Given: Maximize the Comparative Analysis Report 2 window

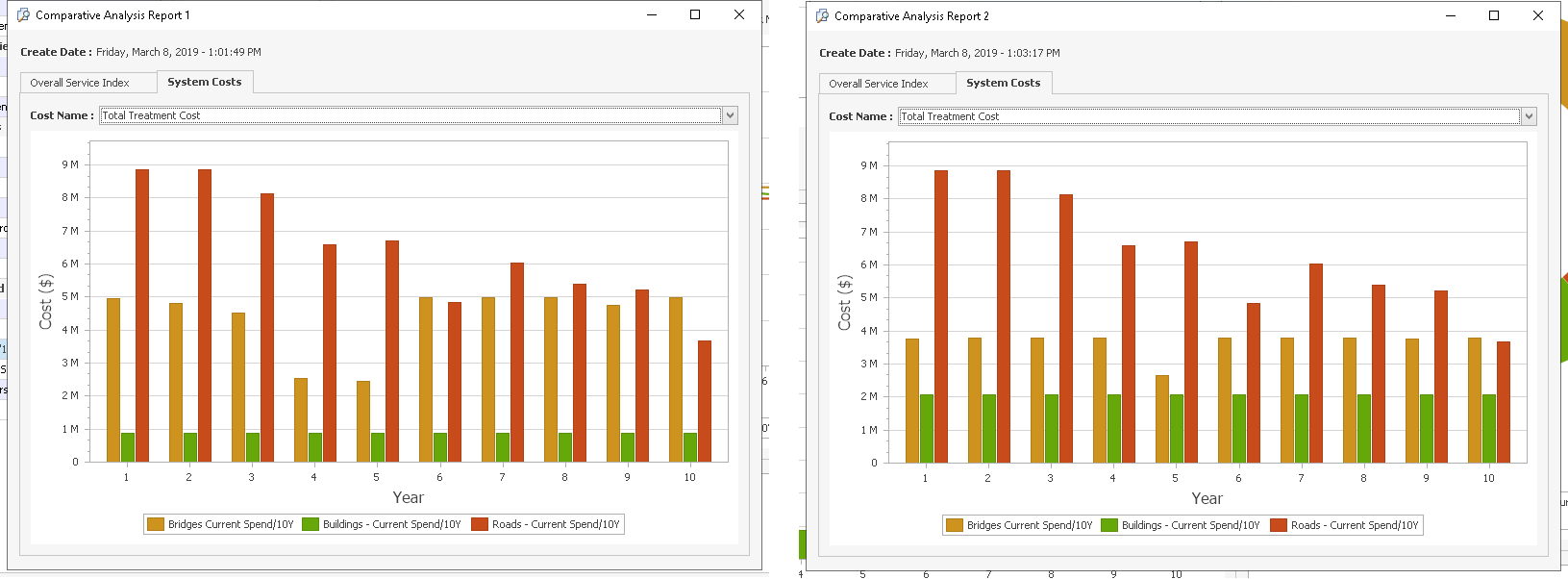Looking at the screenshot, I should [x=1494, y=15].
